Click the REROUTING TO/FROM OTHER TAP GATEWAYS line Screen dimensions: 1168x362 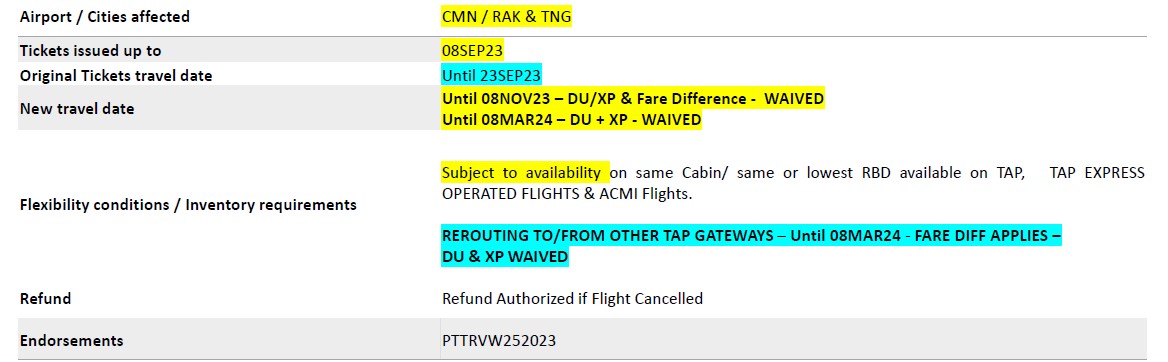pyautogui.click(x=751, y=236)
